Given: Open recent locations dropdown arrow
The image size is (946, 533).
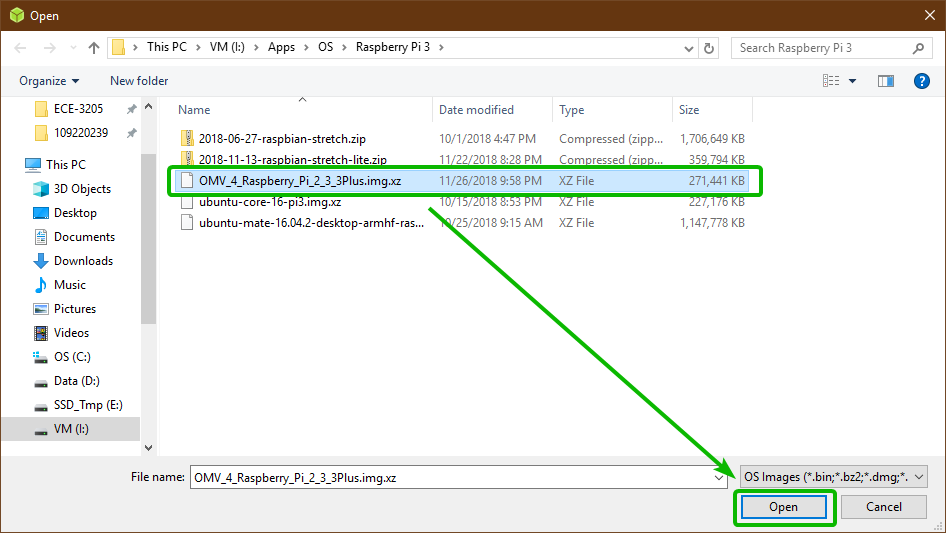Looking at the screenshot, I should coord(73,48).
